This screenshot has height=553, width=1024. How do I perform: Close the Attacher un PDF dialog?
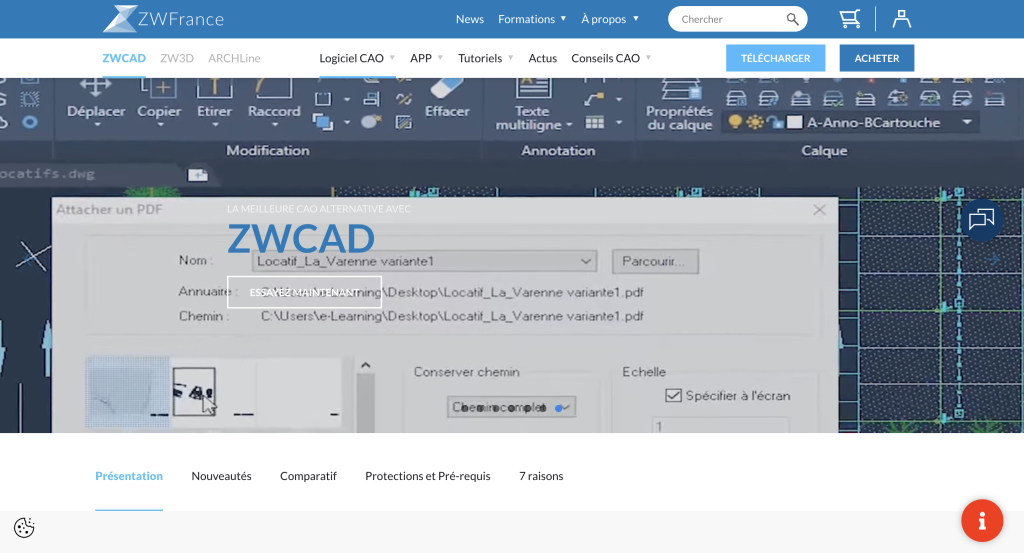(x=820, y=210)
